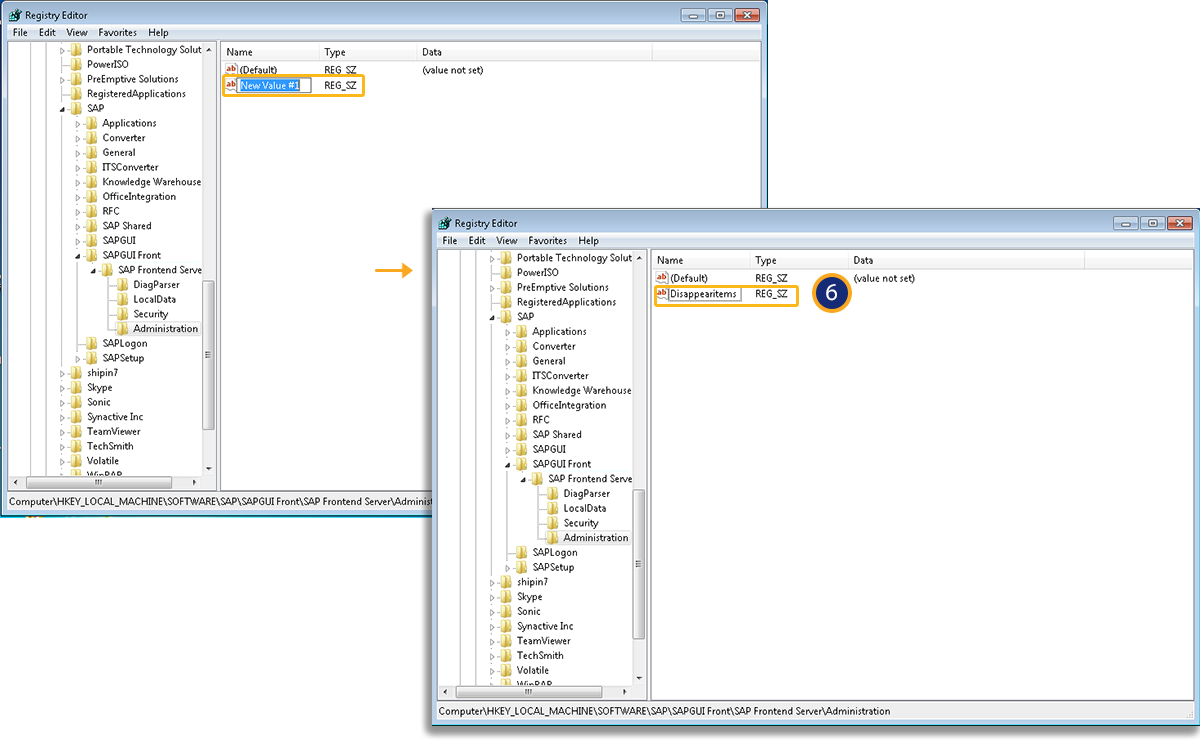Click the Disappearitems string value icon

661,294
